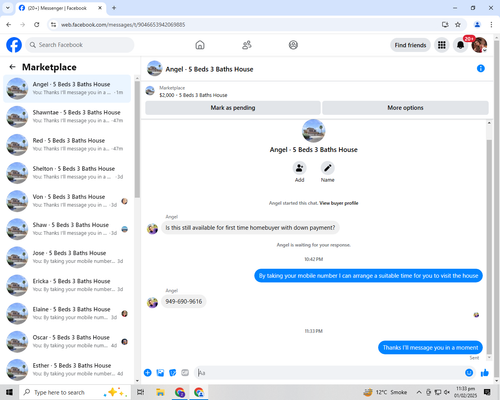Expand the tab search dropdown arrow
This screenshot has height=400, width=500.
tap(8, 8)
